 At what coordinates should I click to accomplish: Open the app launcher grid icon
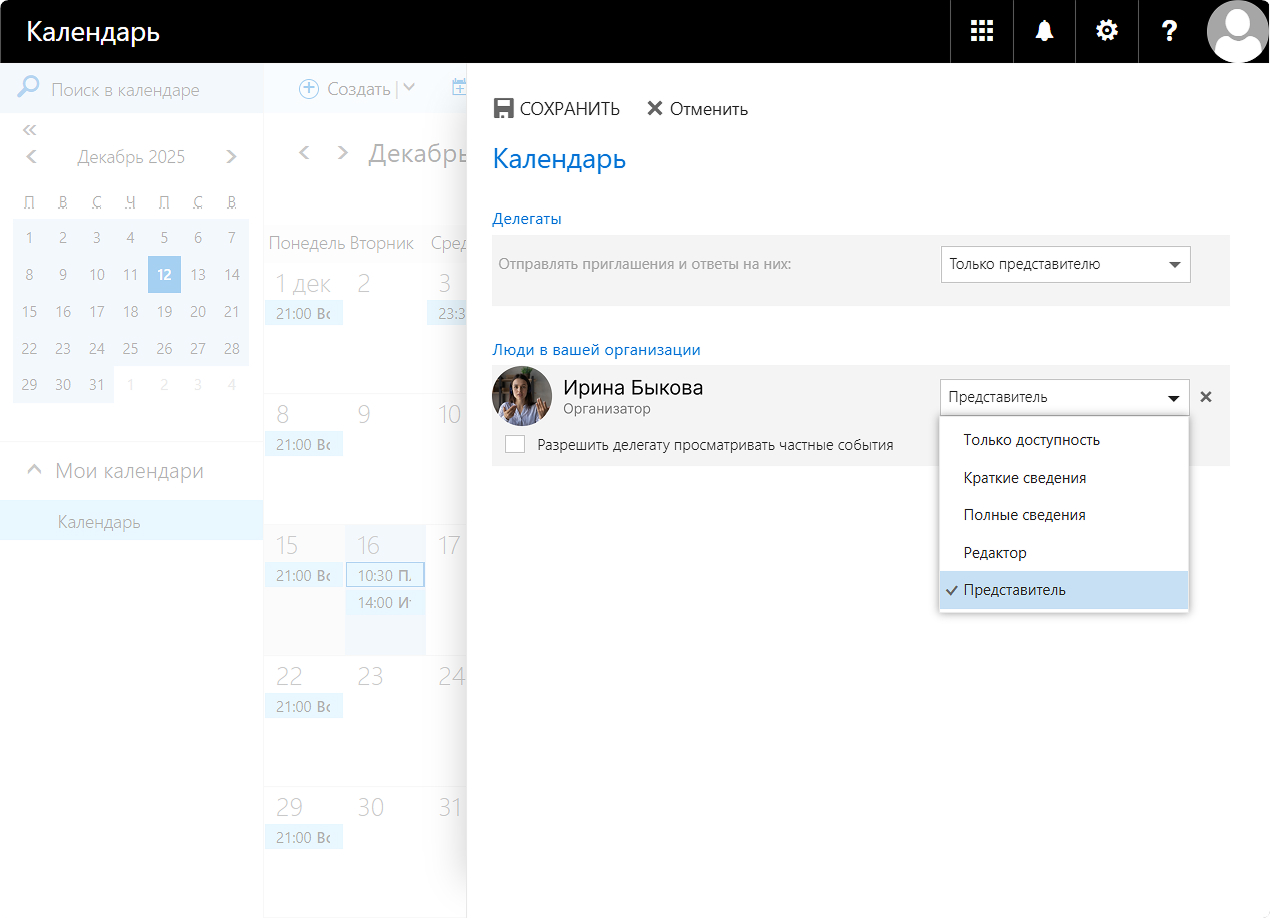[982, 31]
